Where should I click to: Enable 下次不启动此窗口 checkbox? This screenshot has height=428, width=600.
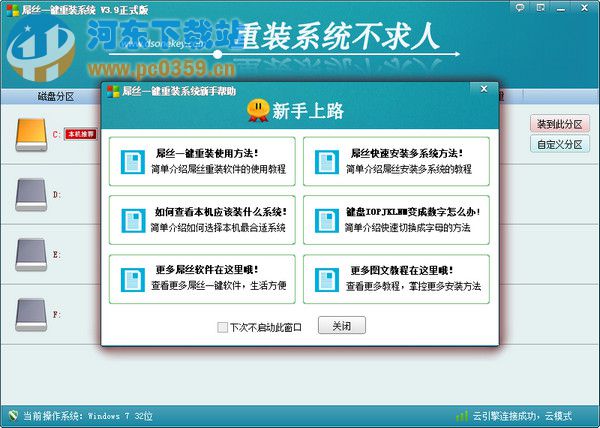point(222,327)
